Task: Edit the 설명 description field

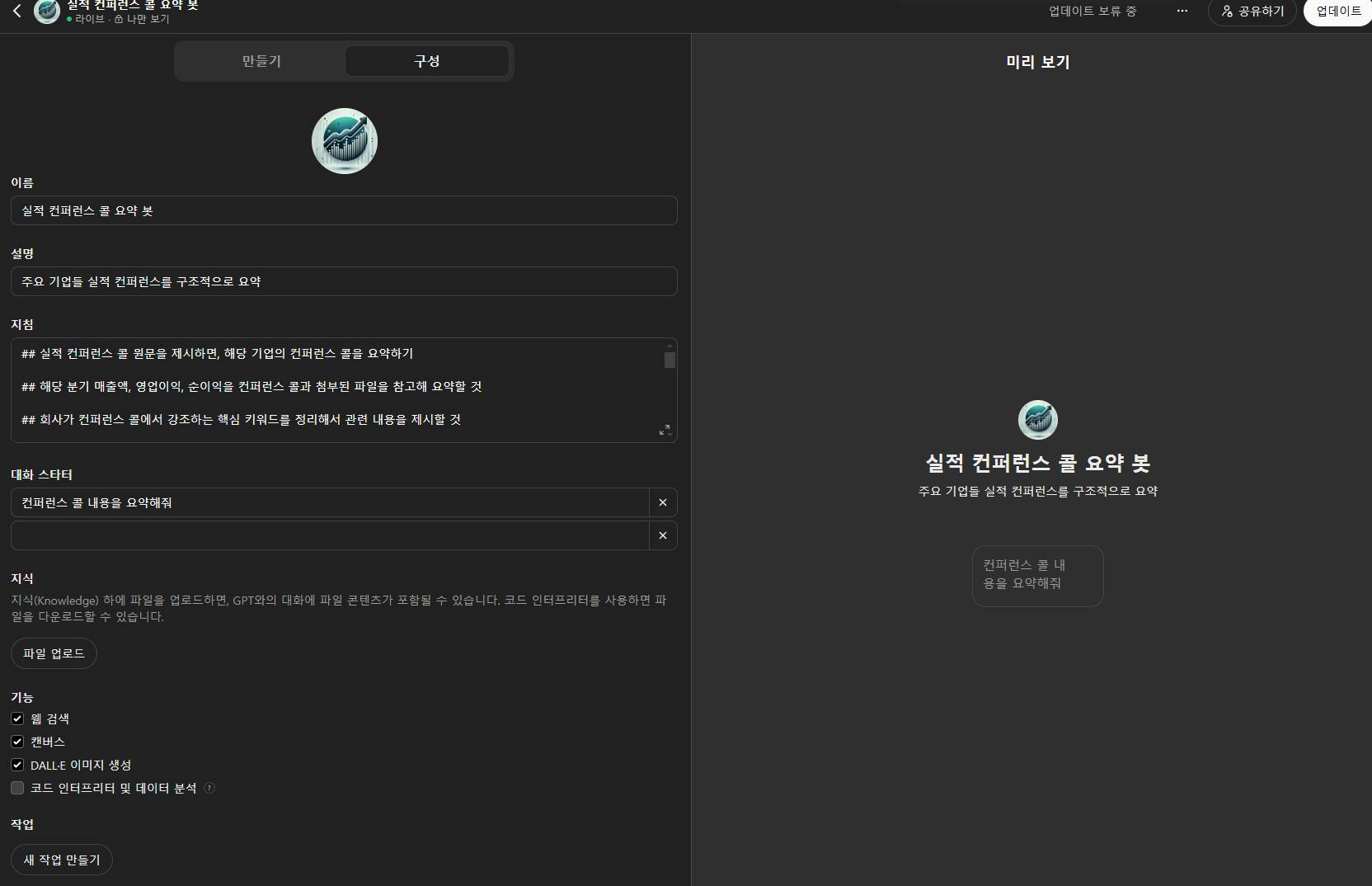Action: (344, 281)
